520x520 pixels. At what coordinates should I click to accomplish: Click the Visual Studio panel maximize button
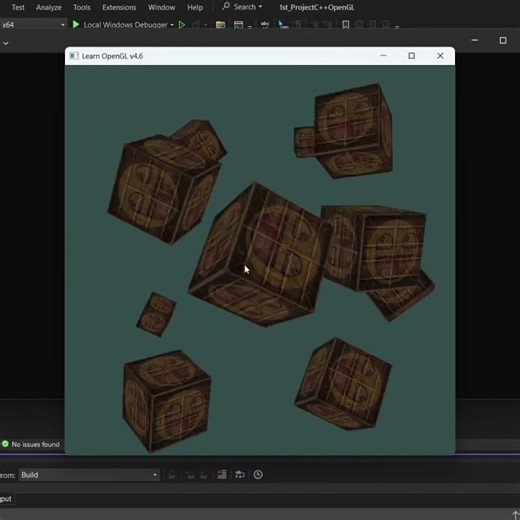(503, 40)
